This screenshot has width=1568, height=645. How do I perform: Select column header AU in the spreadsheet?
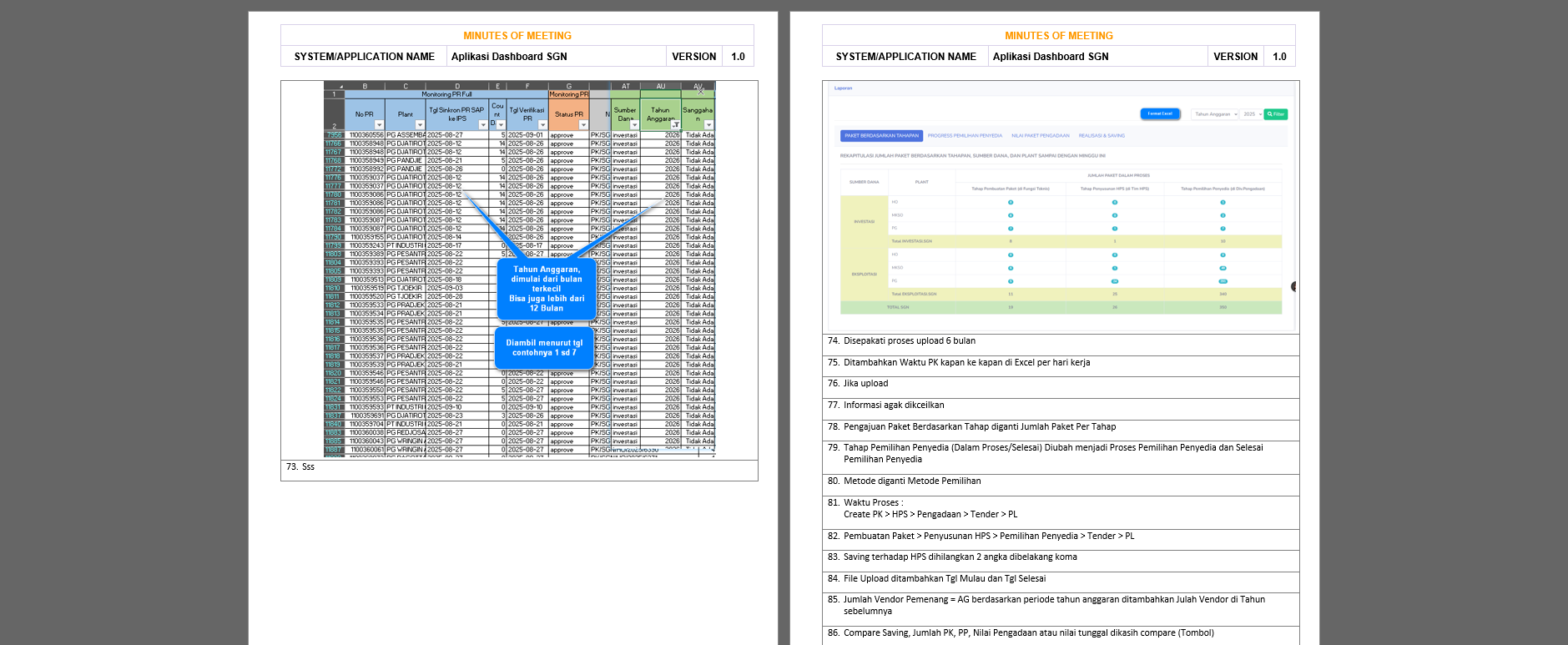(x=660, y=86)
